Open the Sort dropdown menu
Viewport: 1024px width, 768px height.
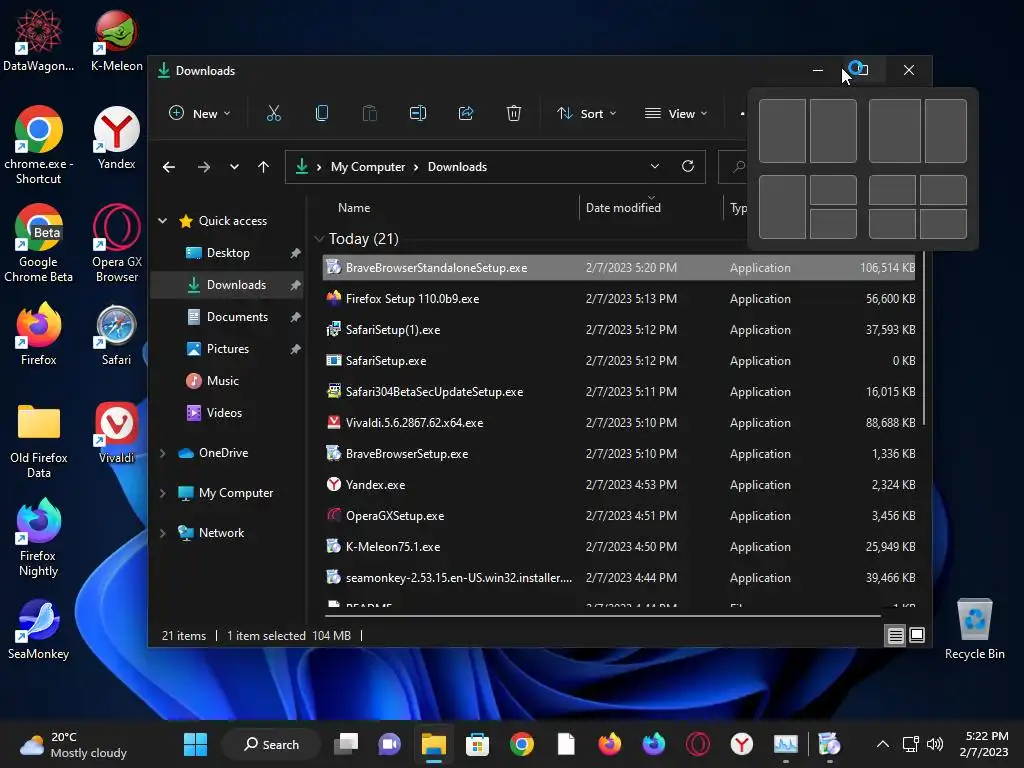586,114
